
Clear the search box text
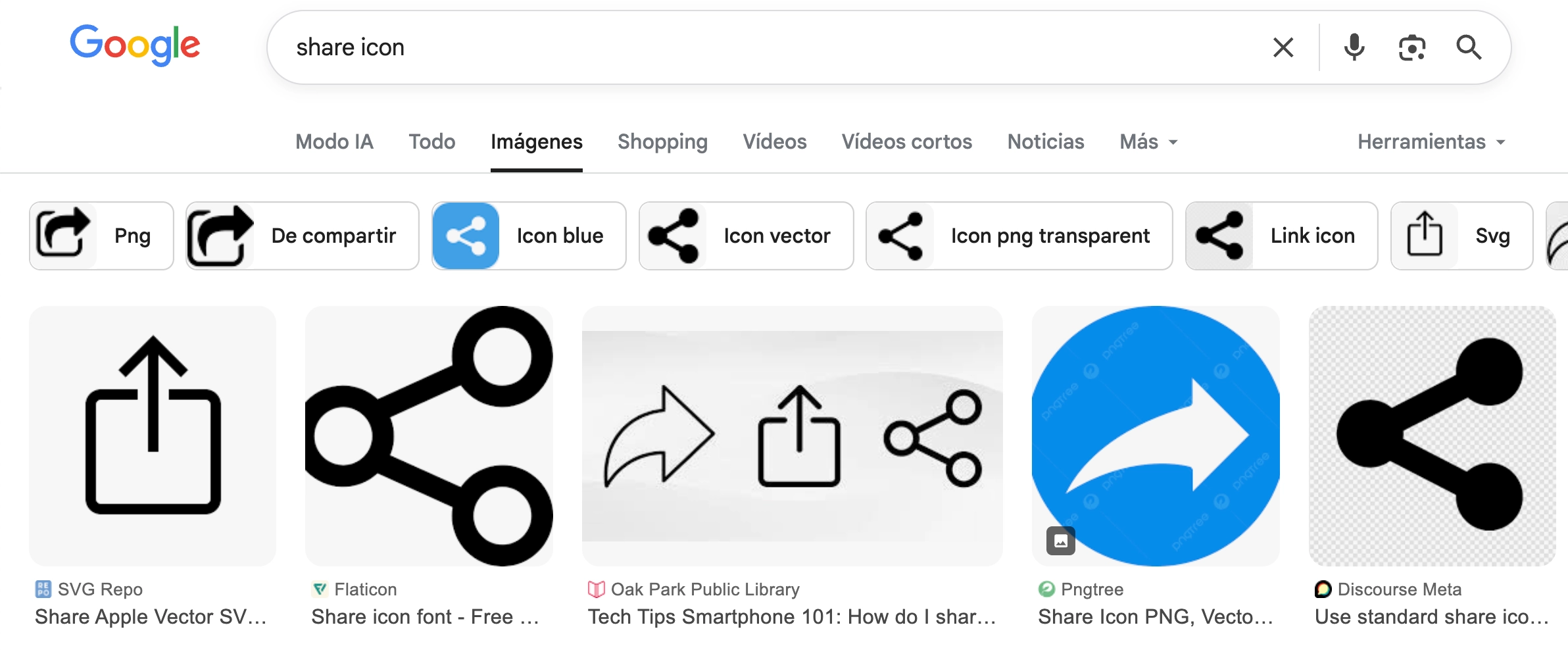coord(1283,47)
